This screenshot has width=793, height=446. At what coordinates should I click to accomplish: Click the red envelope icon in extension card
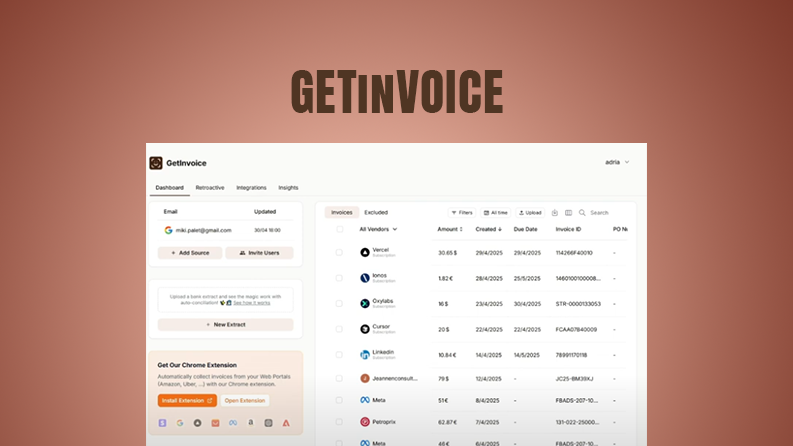(x=215, y=423)
